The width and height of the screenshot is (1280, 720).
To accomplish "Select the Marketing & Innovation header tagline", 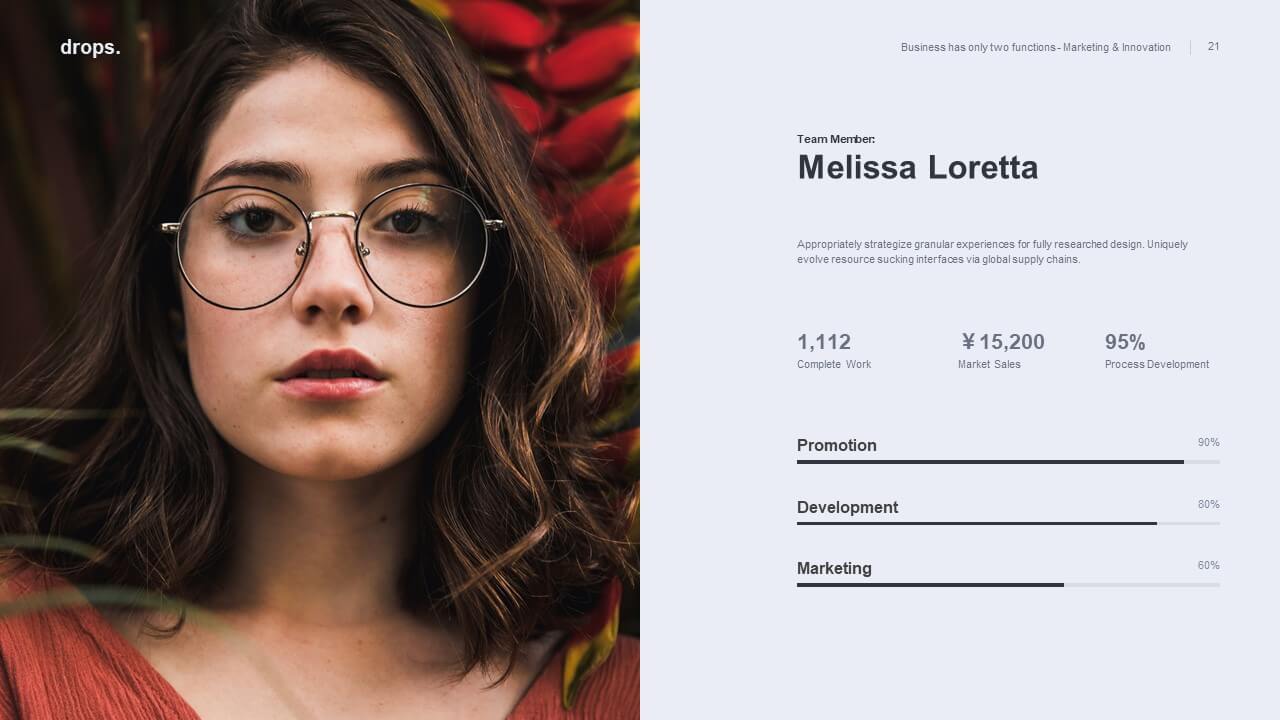I will (1035, 47).
